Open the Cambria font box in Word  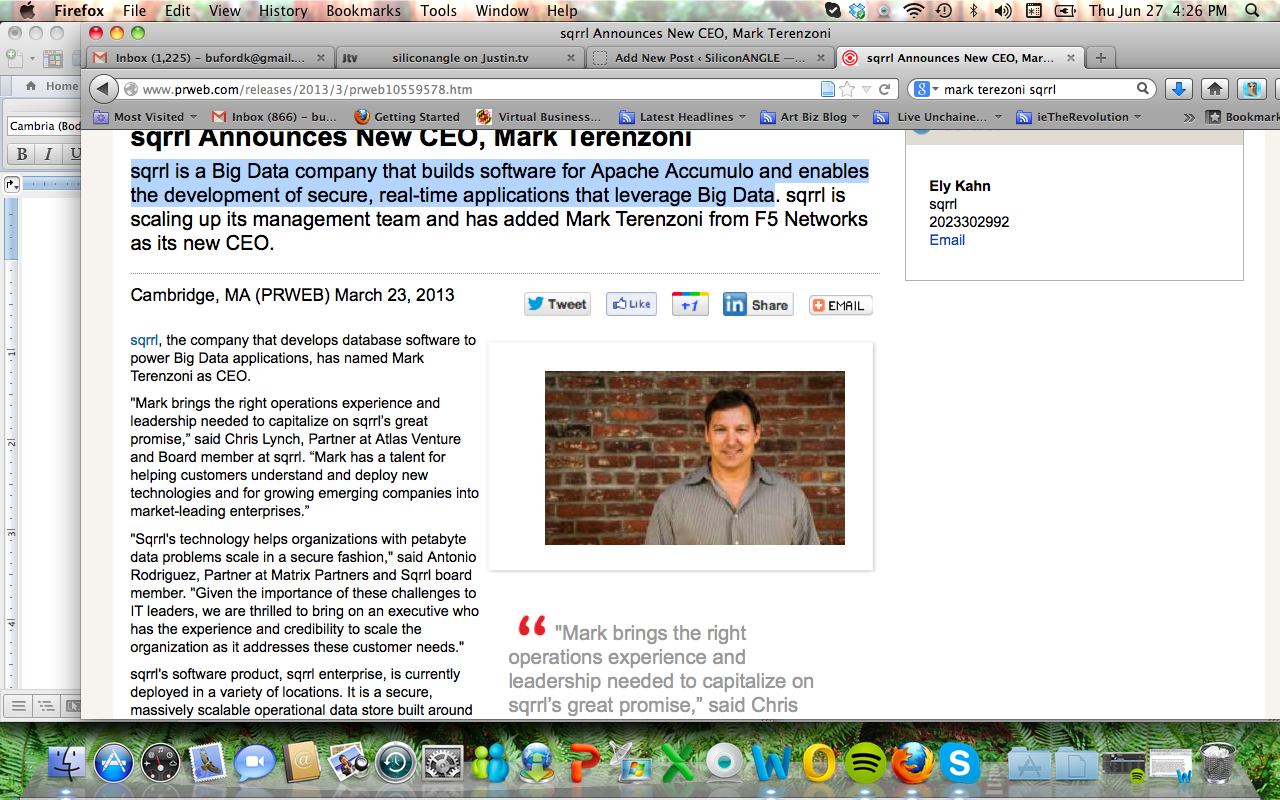tap(45, 126)
